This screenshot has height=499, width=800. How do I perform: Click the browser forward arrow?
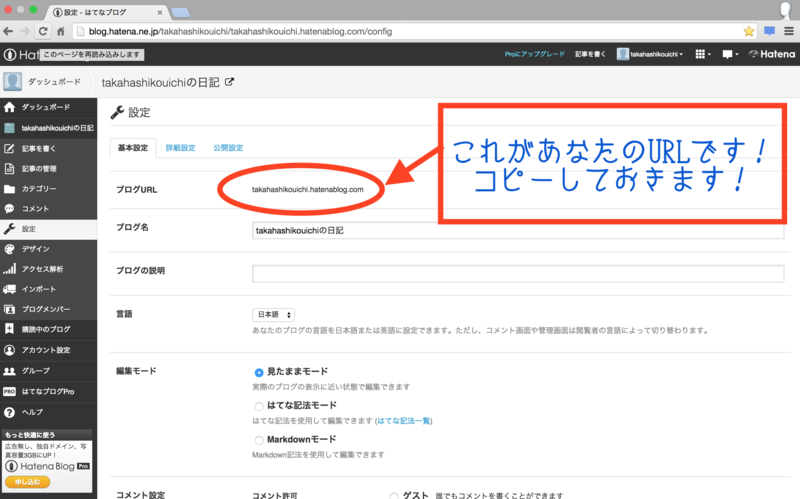tap(26, 31)
